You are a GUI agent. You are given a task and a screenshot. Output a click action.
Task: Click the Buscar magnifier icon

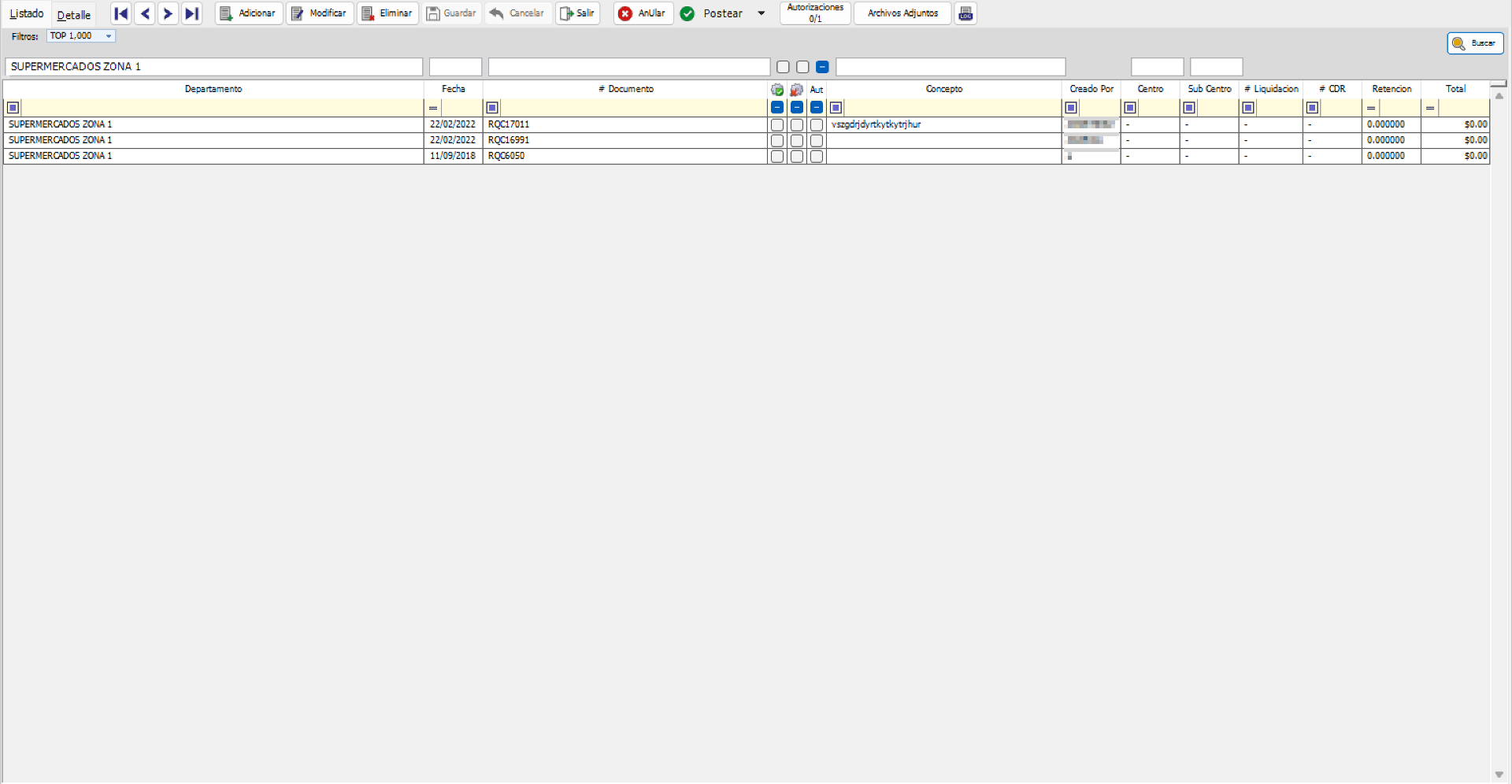[1459, 43]
